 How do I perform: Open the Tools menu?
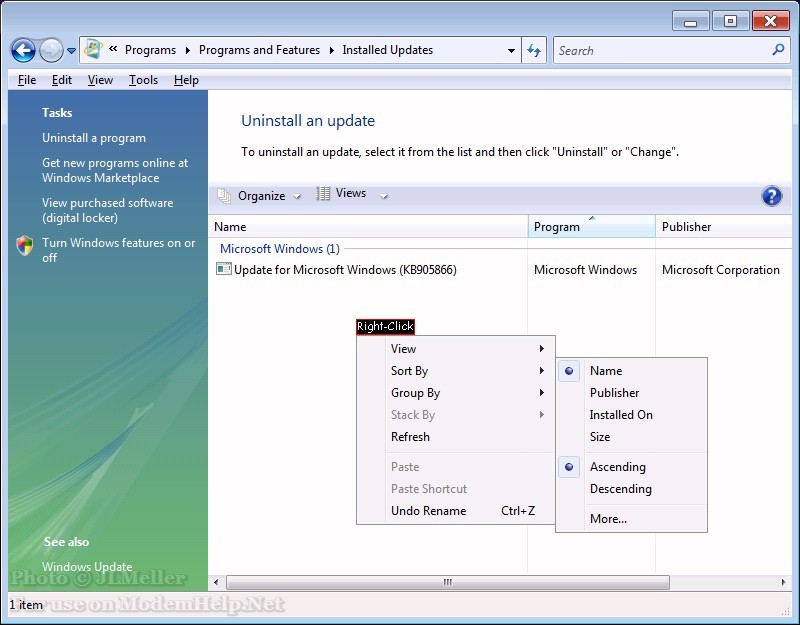[143, 80]
